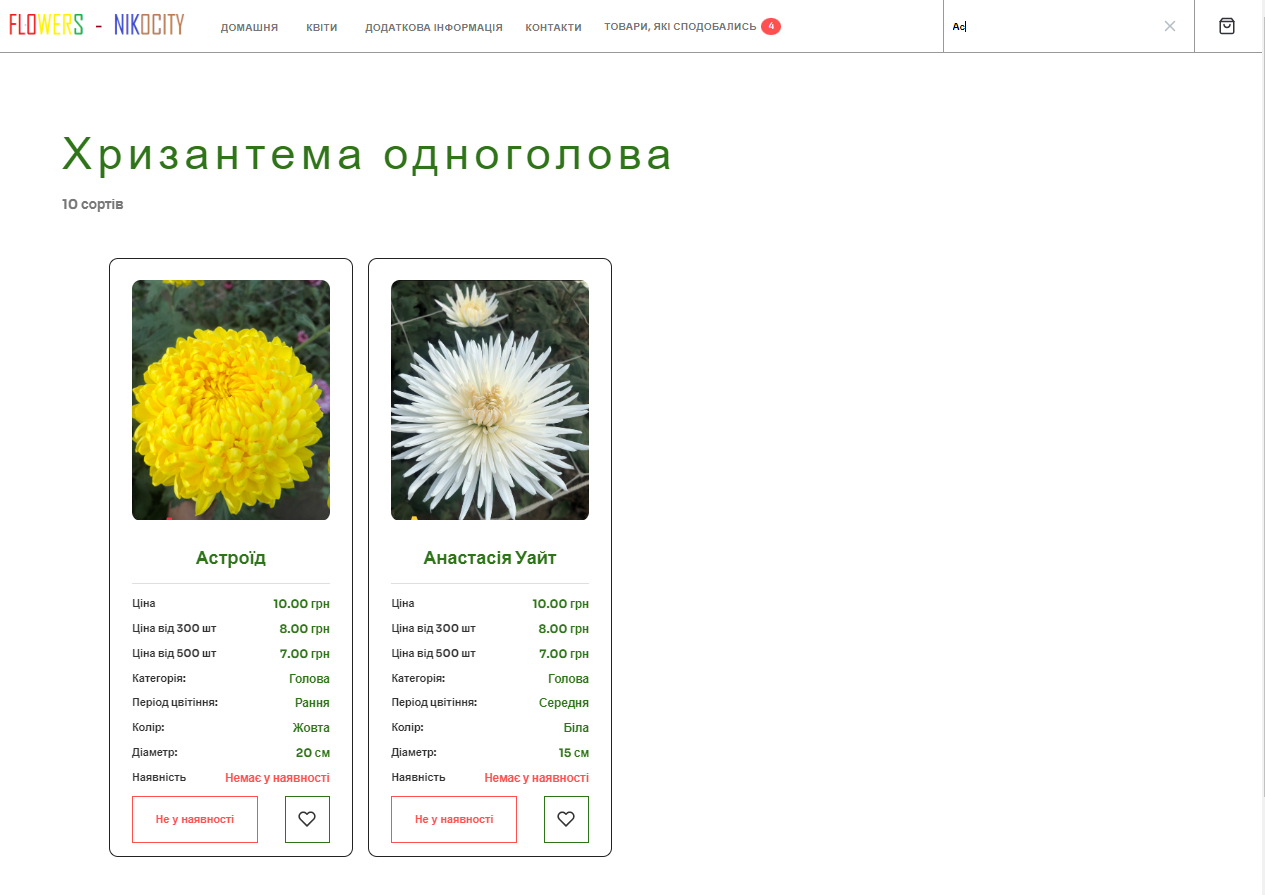Screen dimensions: 1265x895
Task: Click the 10 сортів count text
Action: [x=93, y=204]
